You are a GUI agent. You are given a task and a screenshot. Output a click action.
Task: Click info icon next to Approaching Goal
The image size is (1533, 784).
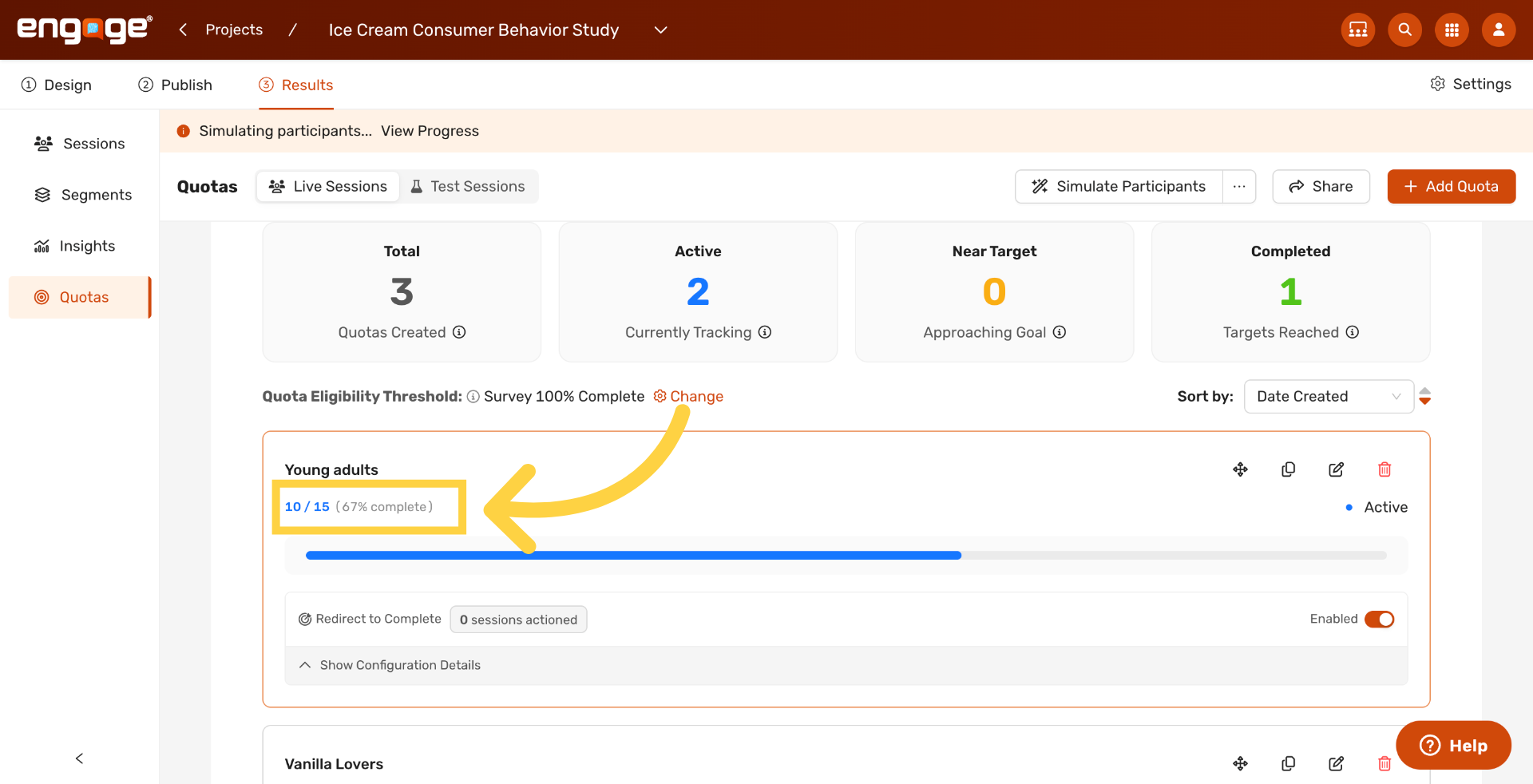click(x=1060, y=332)
